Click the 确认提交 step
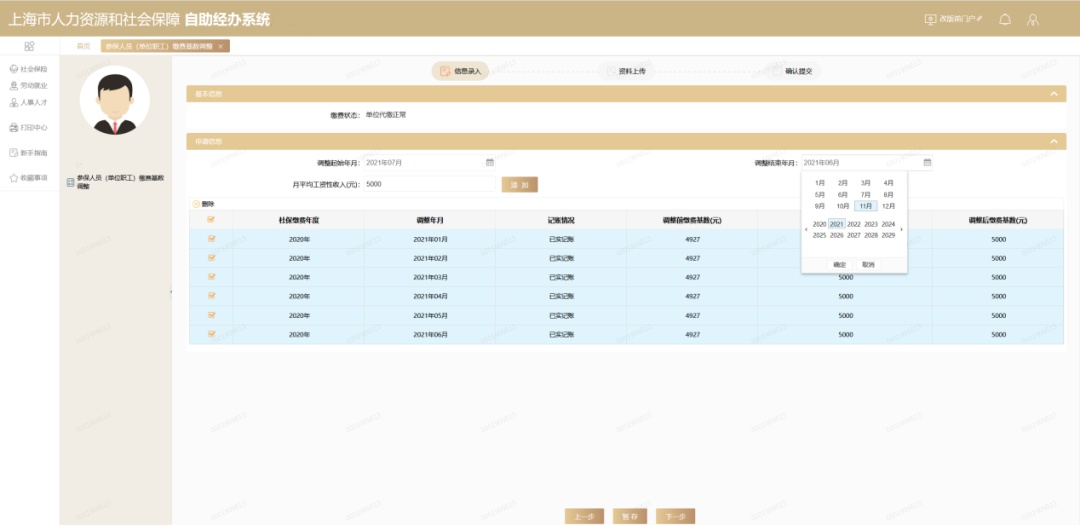1080x525 pixels. point(792,71)
